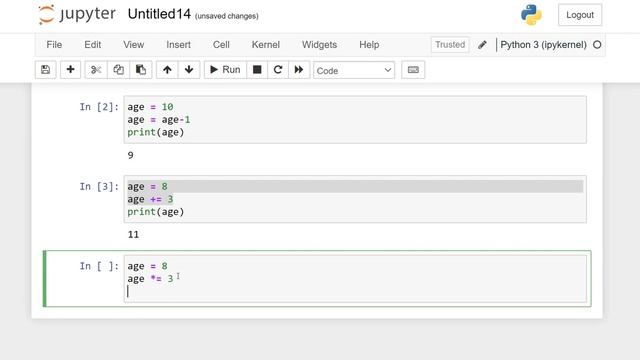Click the line 'age *= 3'
640x360 pixels.
(x=150, y=279)
